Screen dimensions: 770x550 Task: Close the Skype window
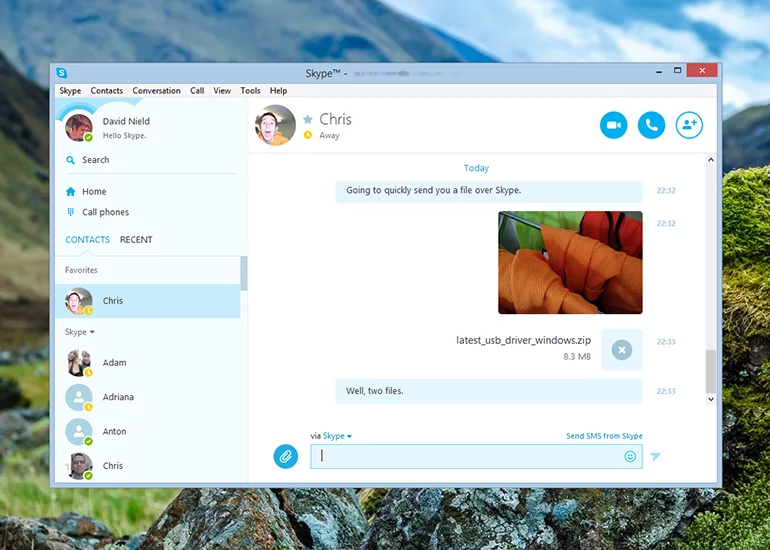[x=702, y=71]
